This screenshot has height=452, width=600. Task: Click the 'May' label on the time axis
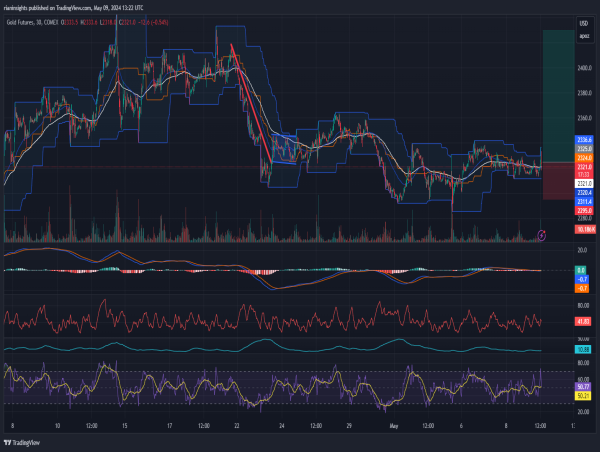[393, 426]
